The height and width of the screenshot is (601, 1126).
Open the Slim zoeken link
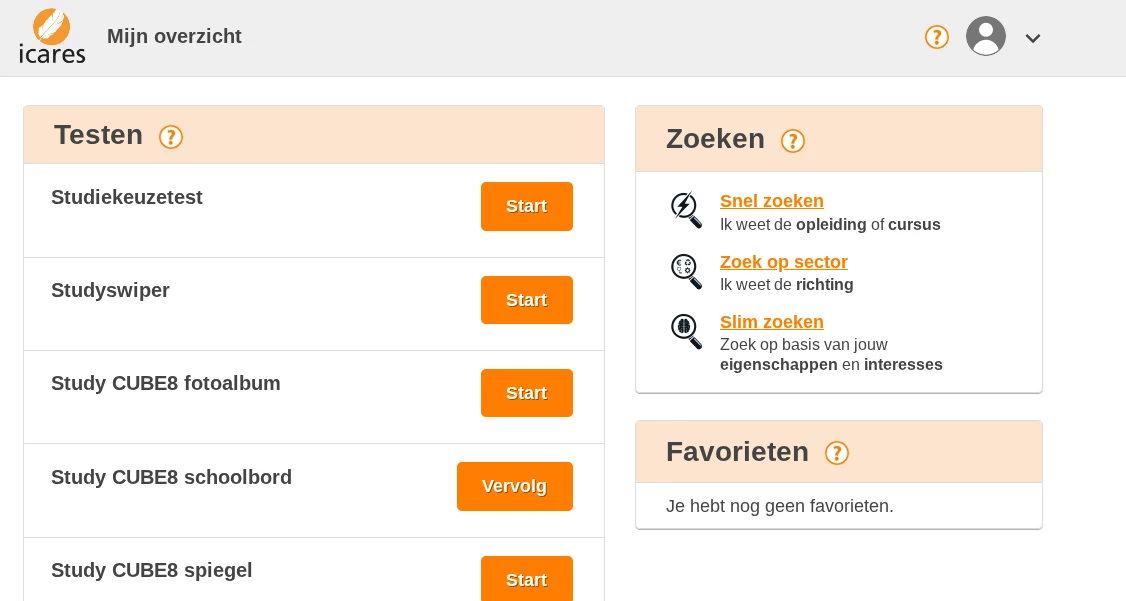pyautogui.click(x=771, y=322)
